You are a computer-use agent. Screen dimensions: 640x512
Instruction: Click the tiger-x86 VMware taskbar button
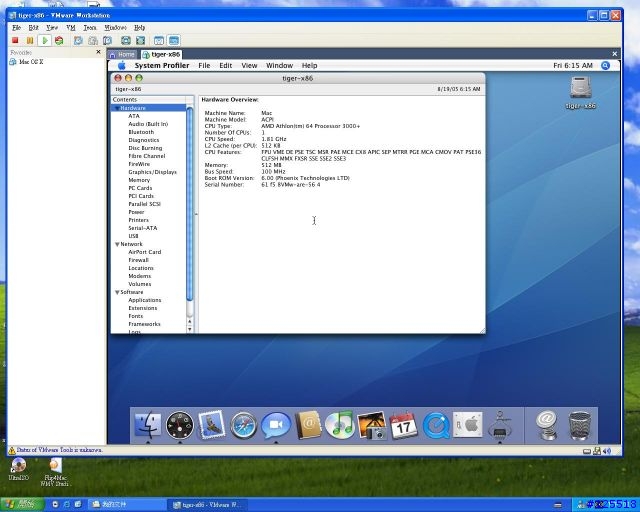(206, 505)
